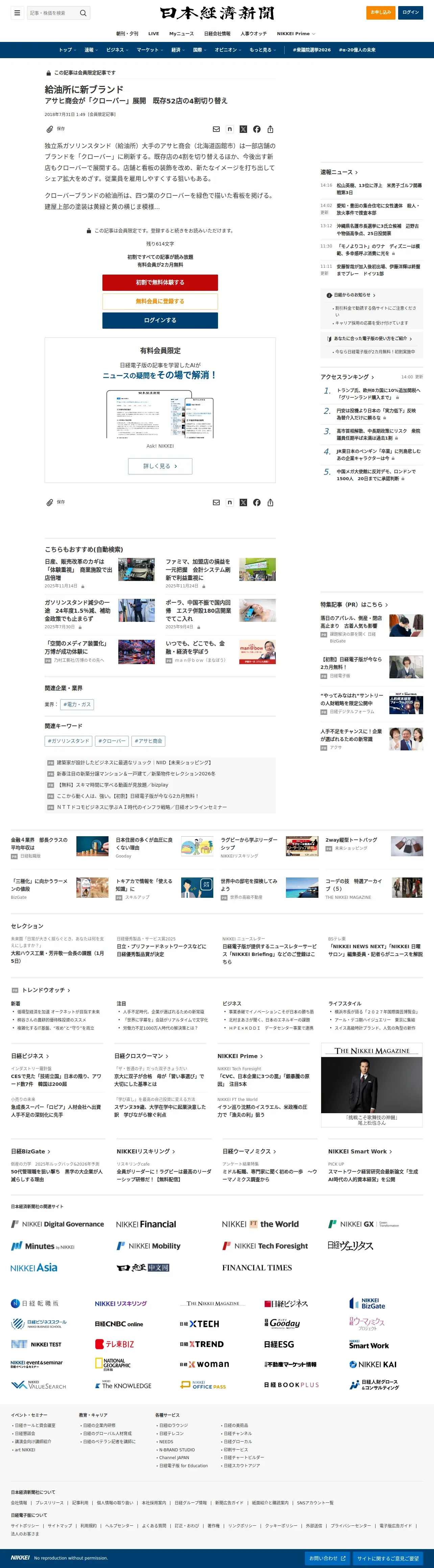This screenshot has width=434, height=1568.
Task: Share on note, bottom icon
Action: click(230, 502)
